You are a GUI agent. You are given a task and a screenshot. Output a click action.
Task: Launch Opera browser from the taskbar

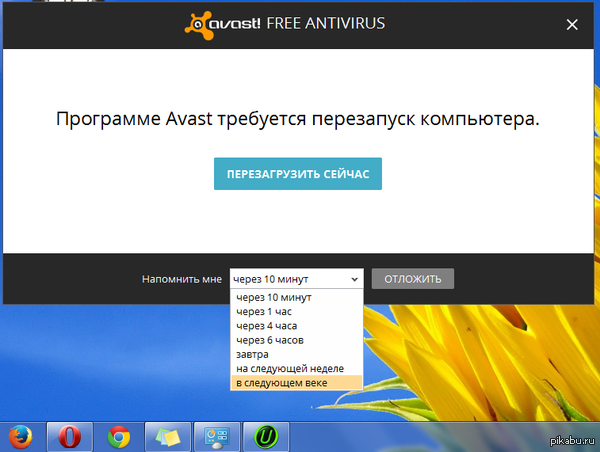[70, 436]
